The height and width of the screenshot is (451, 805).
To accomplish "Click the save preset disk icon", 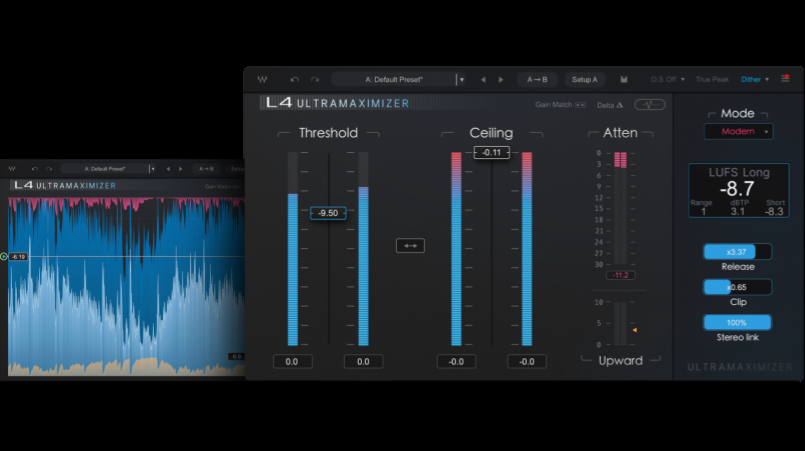I will coord(624,79).
